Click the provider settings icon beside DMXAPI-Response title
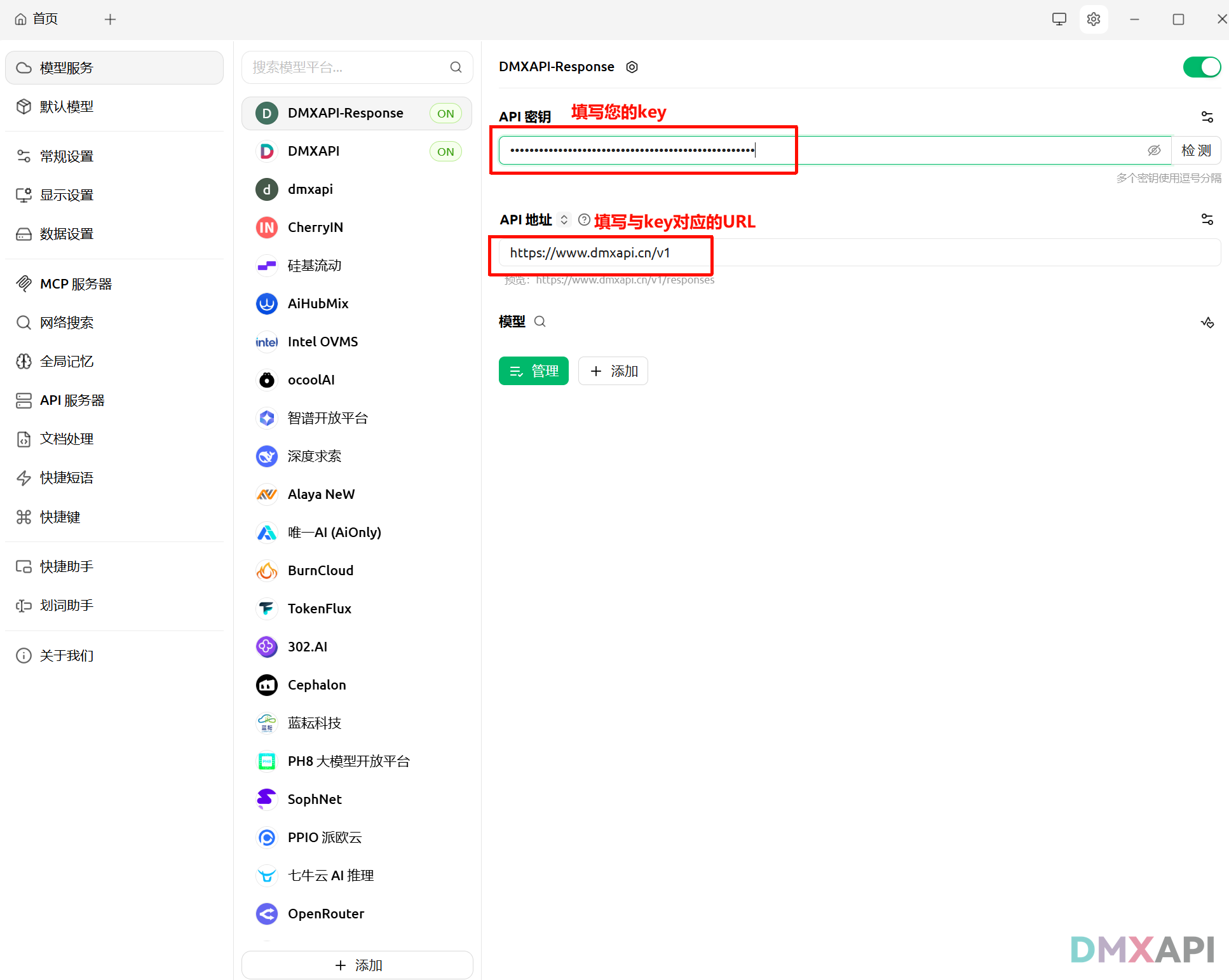Viewport: 1229px width, 980px height. (x=632, y=67)
